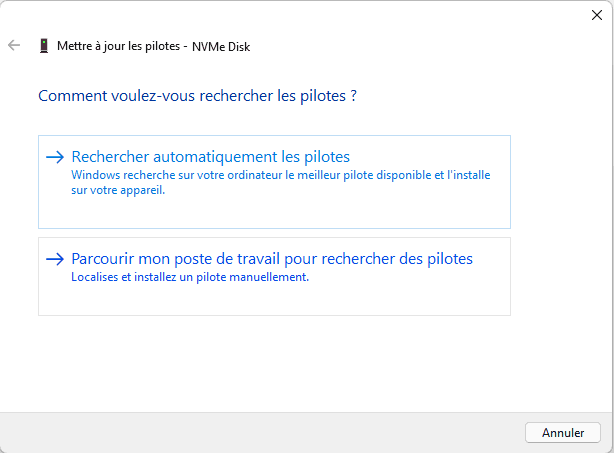Click the NVMe Disk device icon
Screen dimensions: 614x453
43,45
